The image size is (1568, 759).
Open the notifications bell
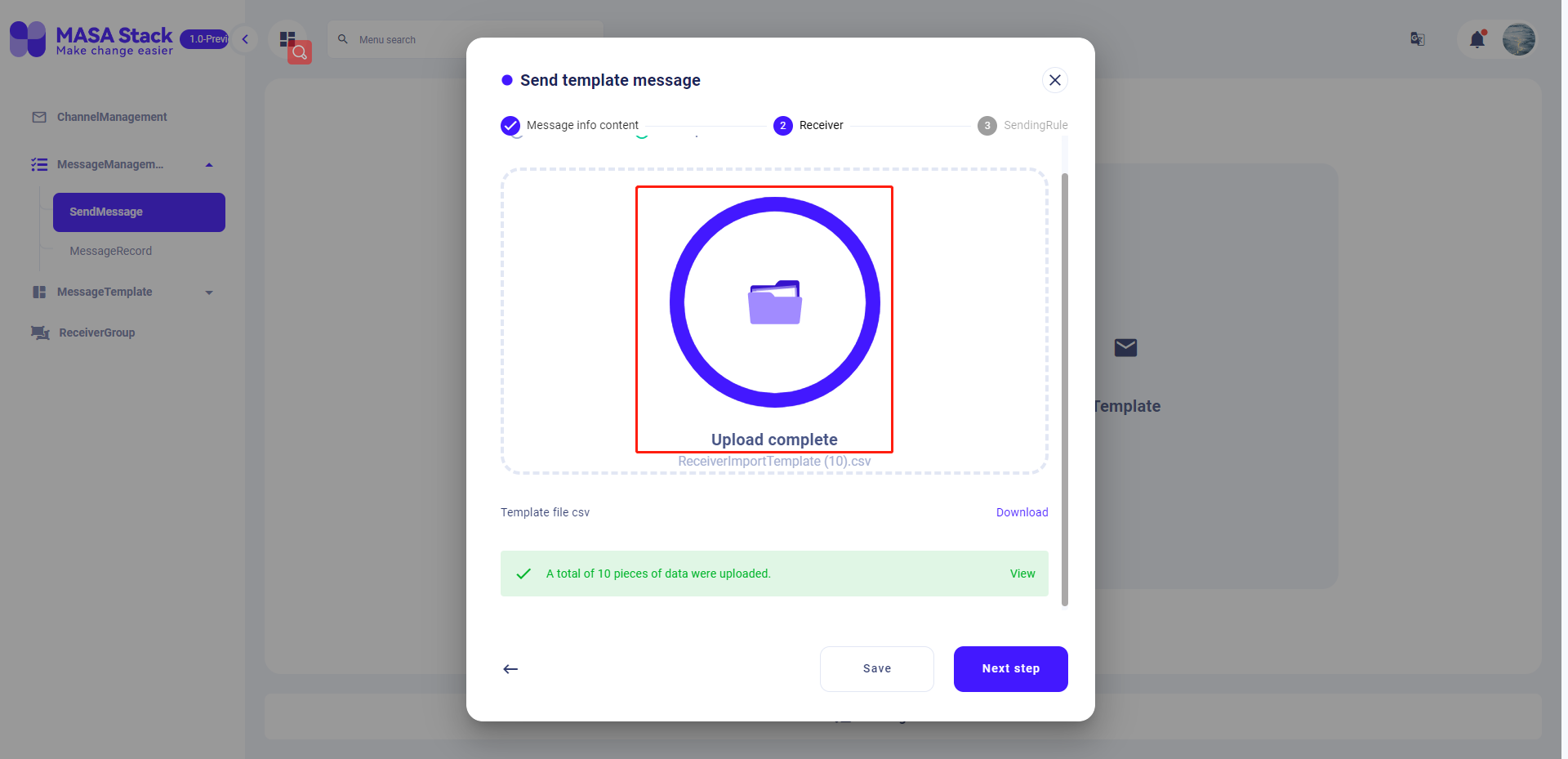(1477, 39)
